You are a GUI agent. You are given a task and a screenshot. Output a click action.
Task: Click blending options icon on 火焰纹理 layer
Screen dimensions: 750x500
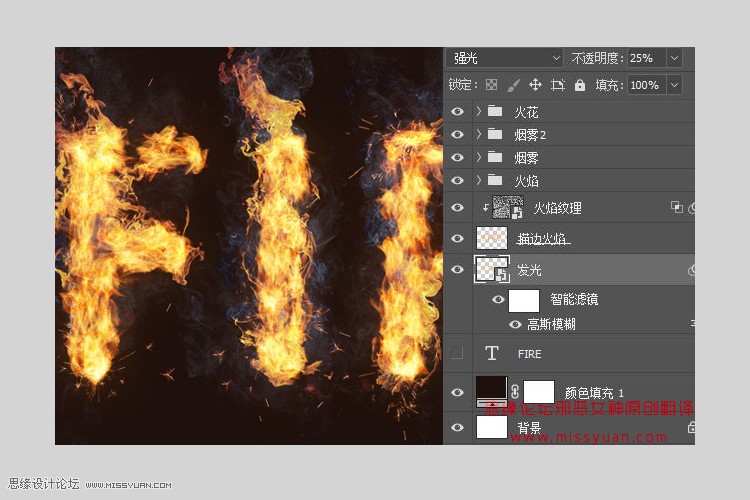coord(676,207)
